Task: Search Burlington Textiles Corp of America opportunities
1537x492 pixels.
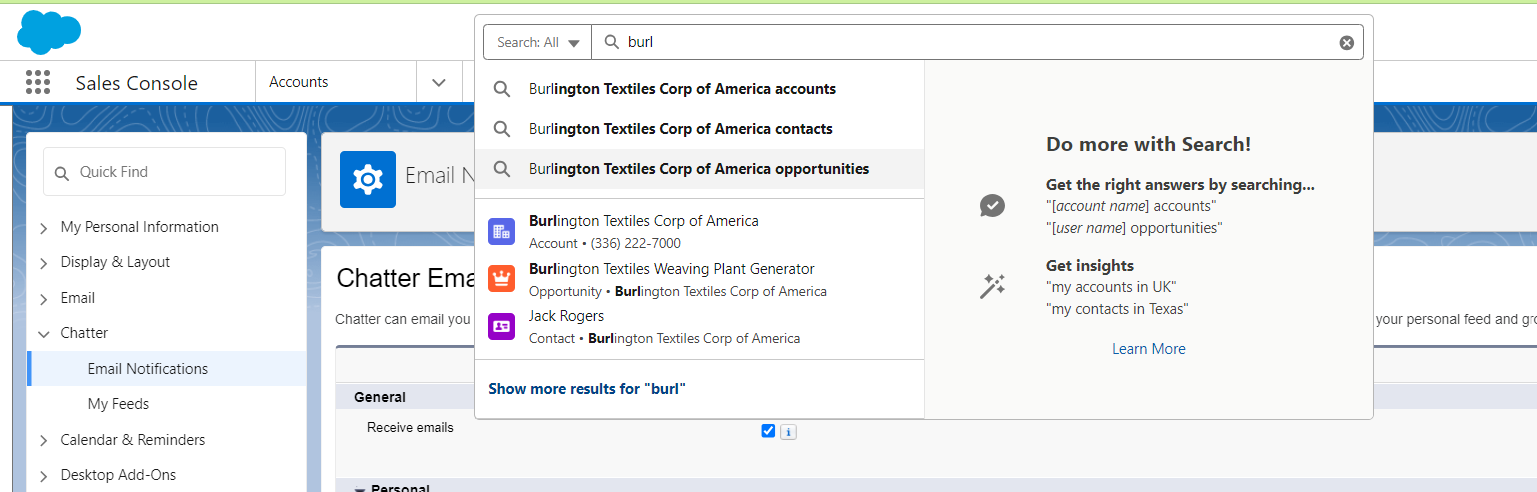Action: (x=699, y=169)
